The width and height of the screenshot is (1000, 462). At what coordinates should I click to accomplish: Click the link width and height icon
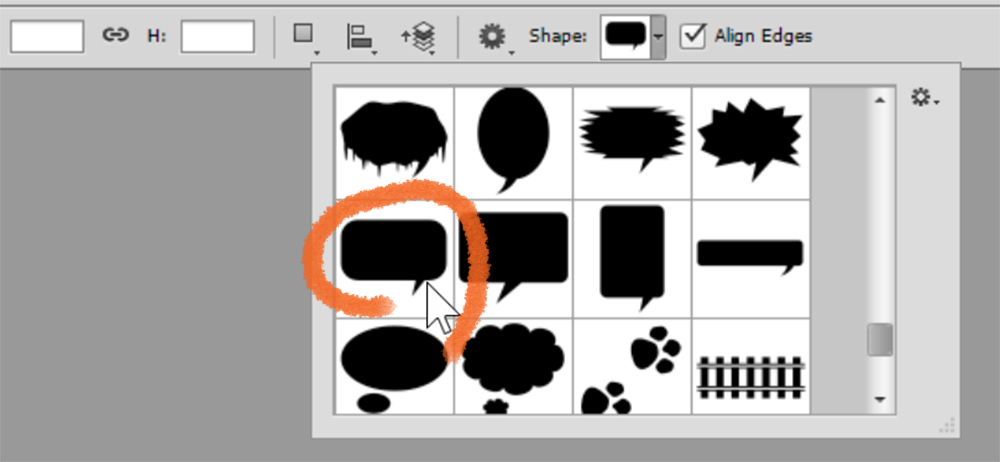pyautogui.click(x=115, y=36)
